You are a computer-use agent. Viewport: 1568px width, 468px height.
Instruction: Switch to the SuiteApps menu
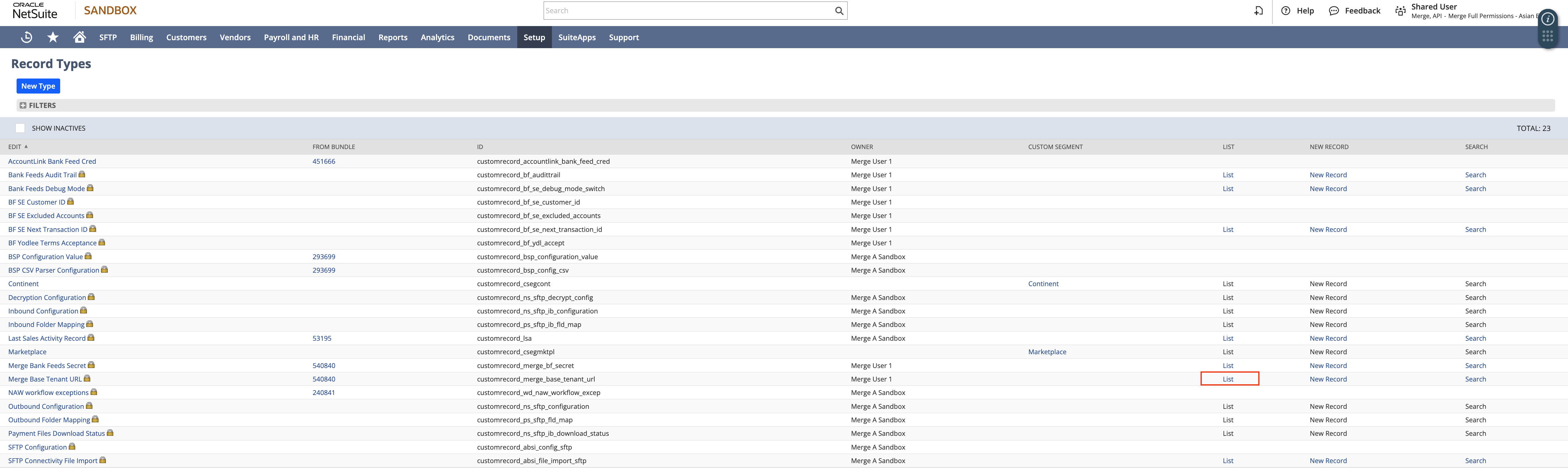576,37
